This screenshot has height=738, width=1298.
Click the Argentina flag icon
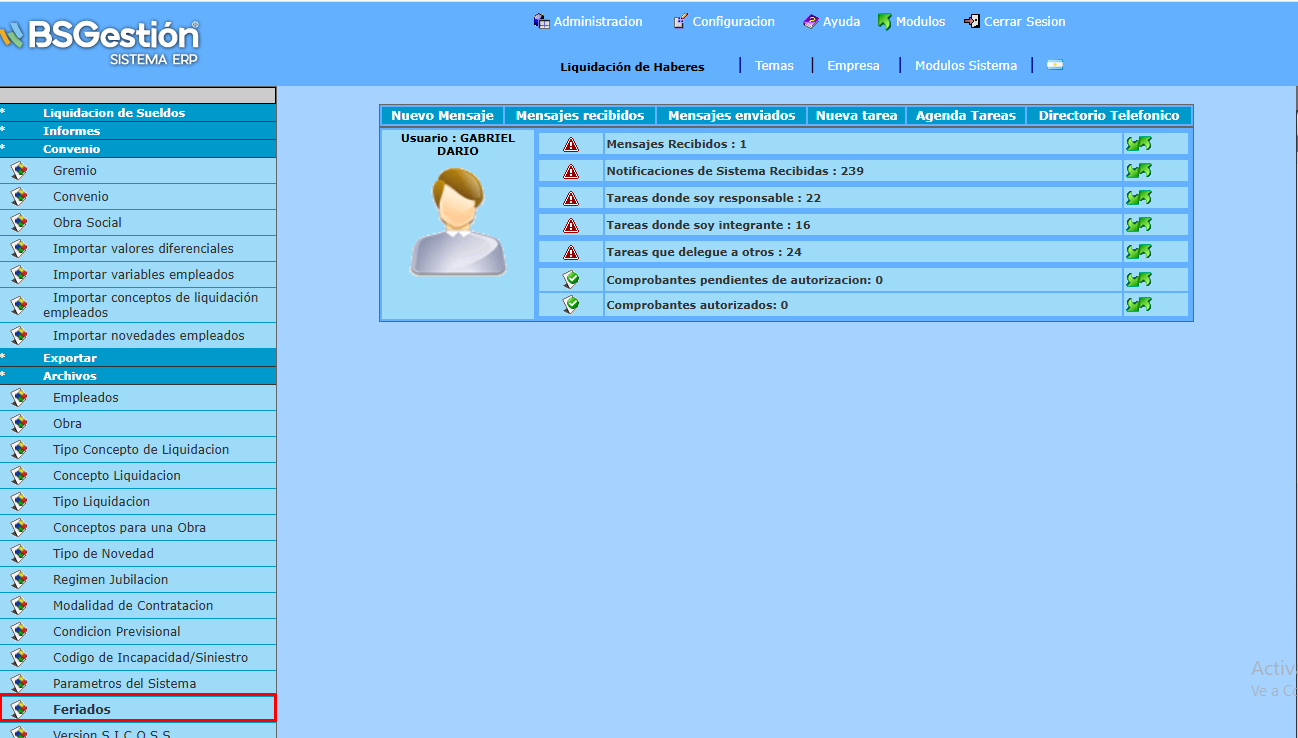[x=1055, y=65]
